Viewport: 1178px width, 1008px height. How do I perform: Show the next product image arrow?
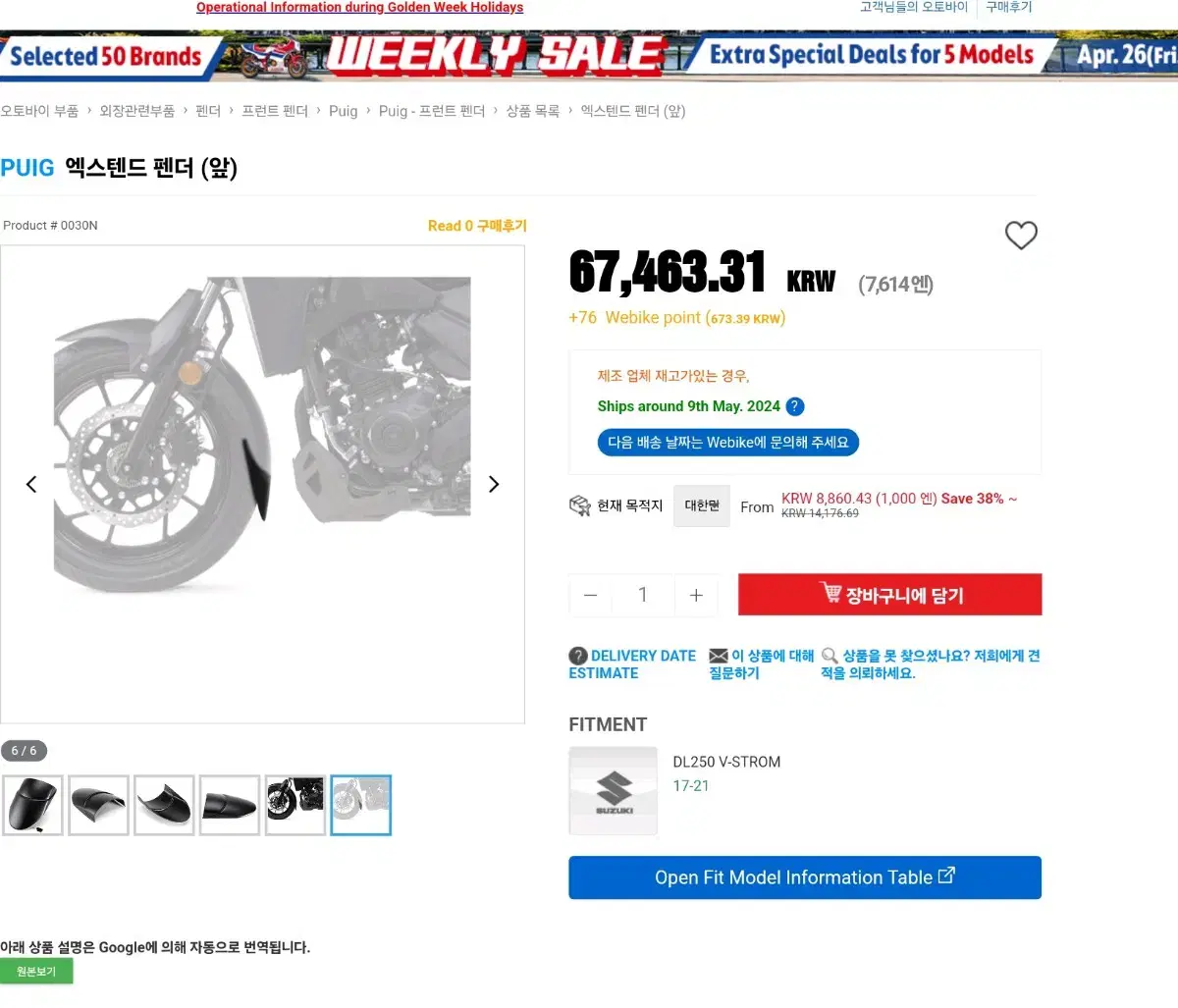point(494,484)
